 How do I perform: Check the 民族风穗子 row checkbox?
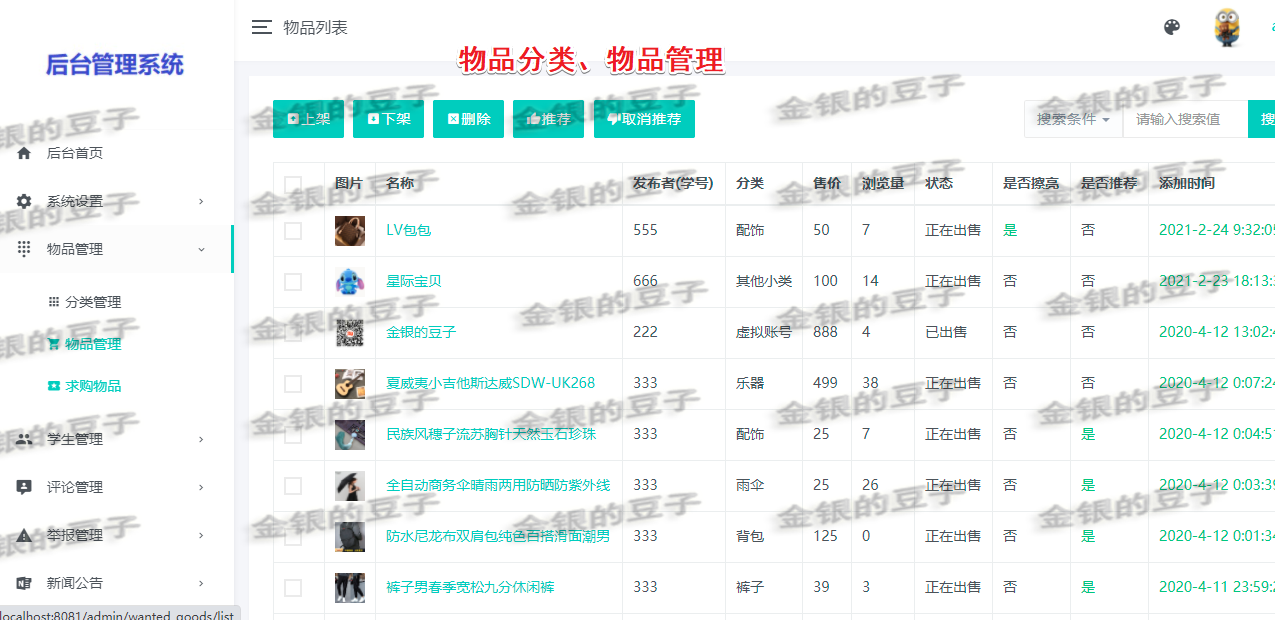tap(293, 434)
